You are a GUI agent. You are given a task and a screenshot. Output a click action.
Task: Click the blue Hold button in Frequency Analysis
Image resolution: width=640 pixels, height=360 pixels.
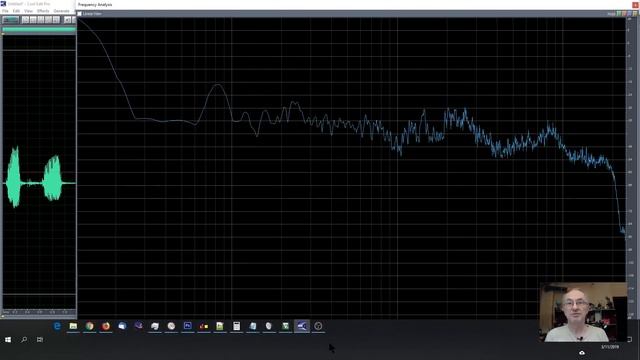(630, 14)
